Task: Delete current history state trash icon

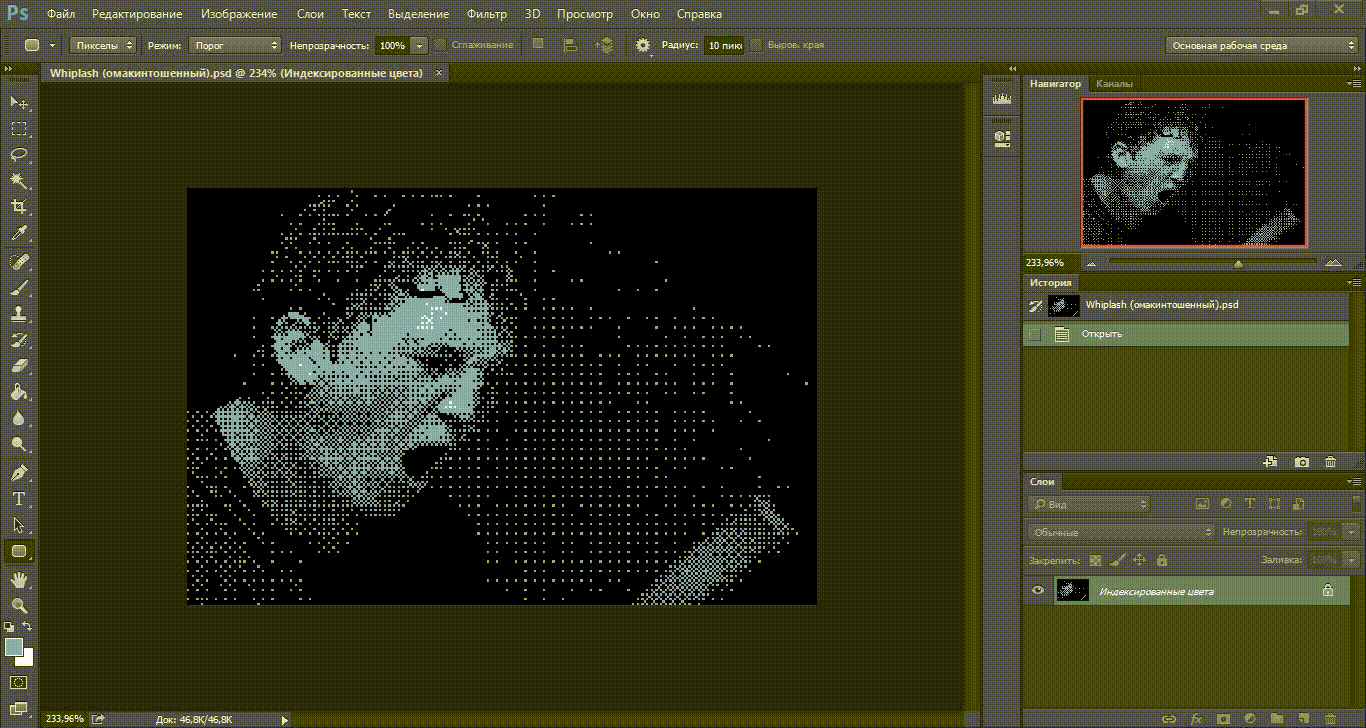Action: [1330, 462]
